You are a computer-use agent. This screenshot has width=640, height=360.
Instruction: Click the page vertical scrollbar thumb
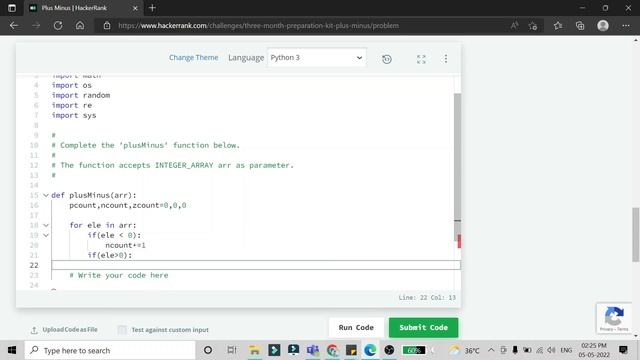[x=636, y=235]
